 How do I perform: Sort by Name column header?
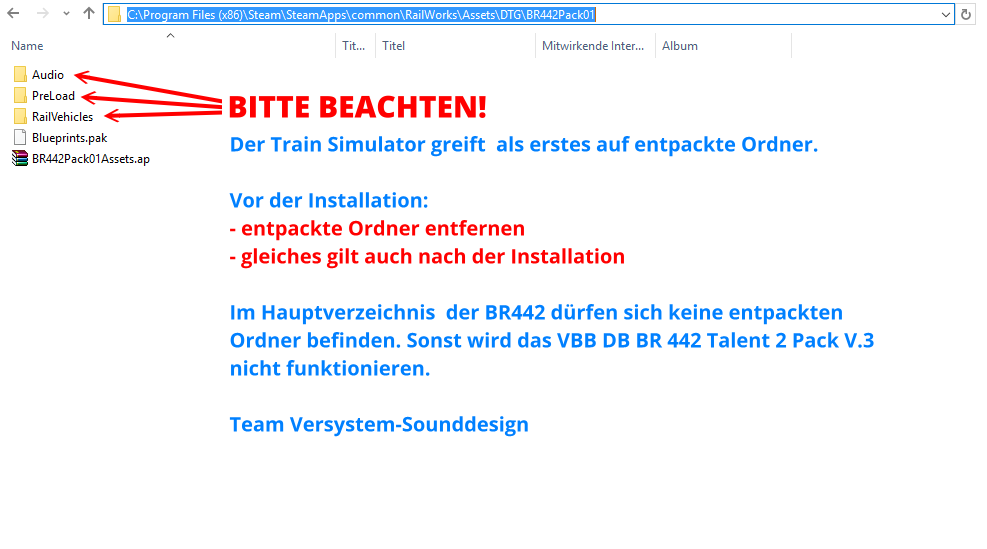(27, 46)
